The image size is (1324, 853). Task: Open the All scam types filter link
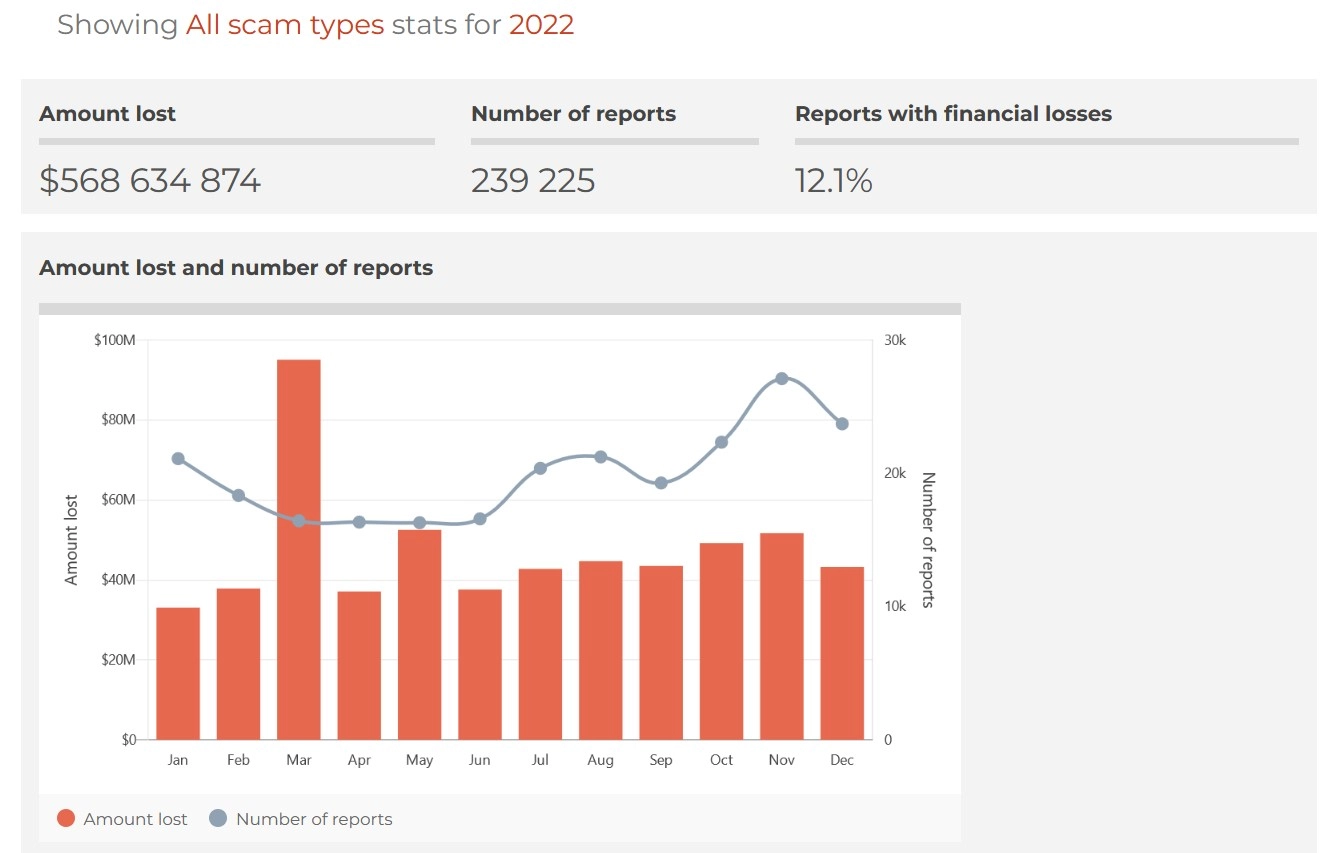285,25
